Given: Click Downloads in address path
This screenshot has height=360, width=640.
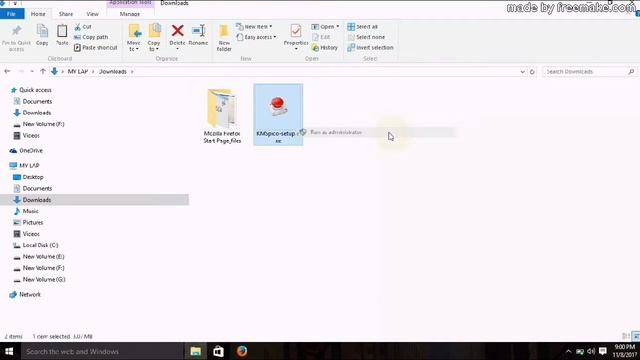Looking at the screenshot, I should (113, 71).
